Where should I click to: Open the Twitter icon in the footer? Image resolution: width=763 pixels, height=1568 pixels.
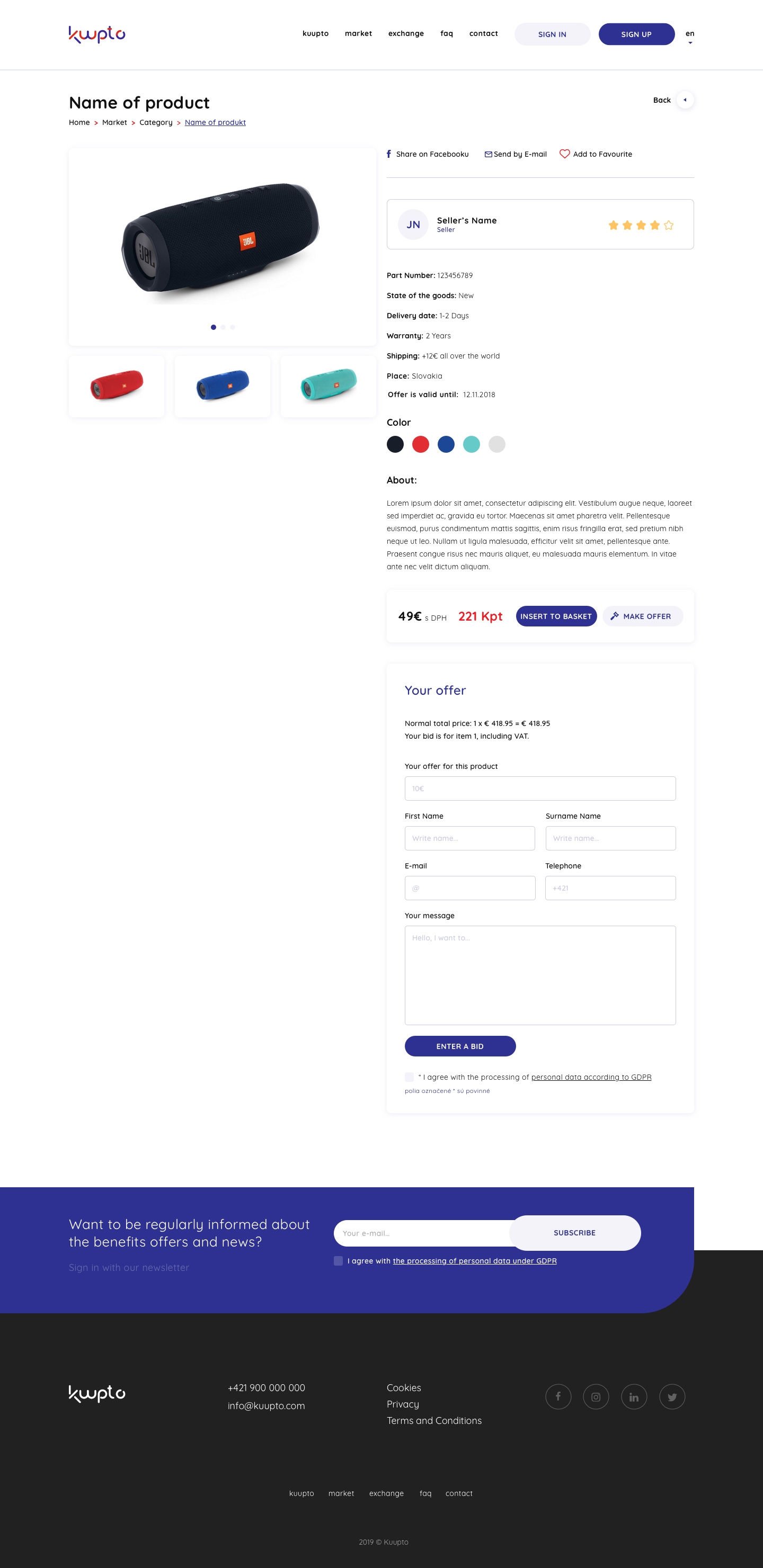pos(672,1396)
